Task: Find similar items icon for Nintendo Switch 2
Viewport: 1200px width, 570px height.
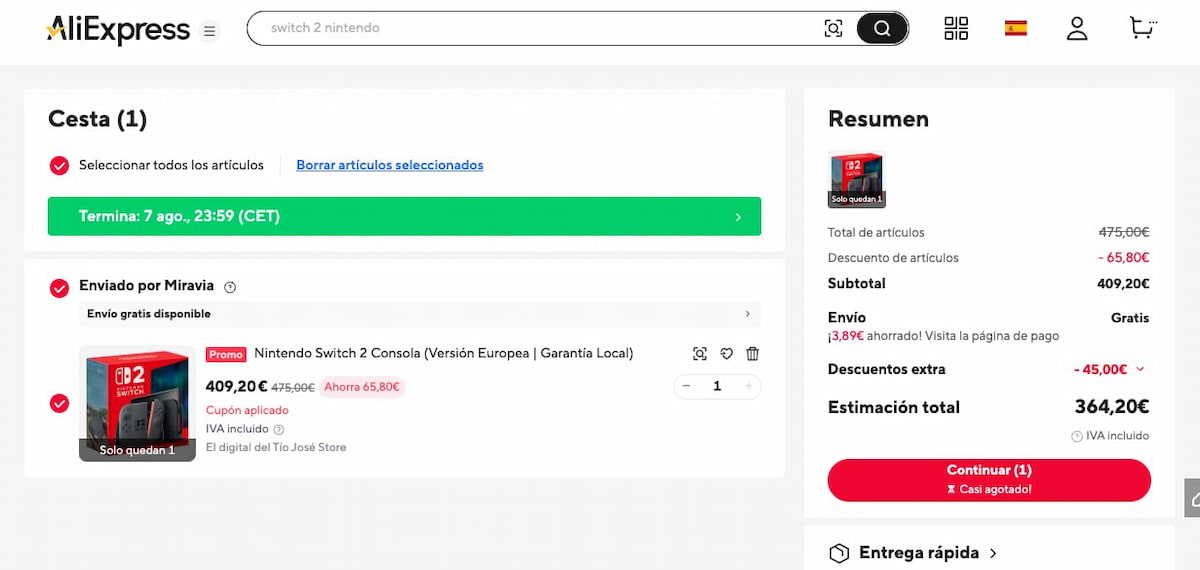Action: click(x=700, y=353)
